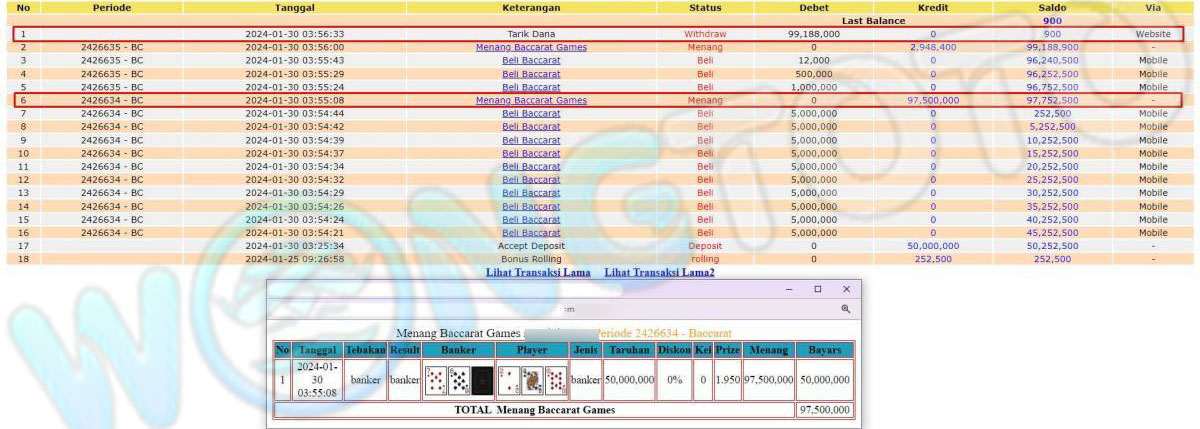Open Beli Baccarat link at 03:54:21
Viewport: 1200px width, 429px height.
coord(531,232)
